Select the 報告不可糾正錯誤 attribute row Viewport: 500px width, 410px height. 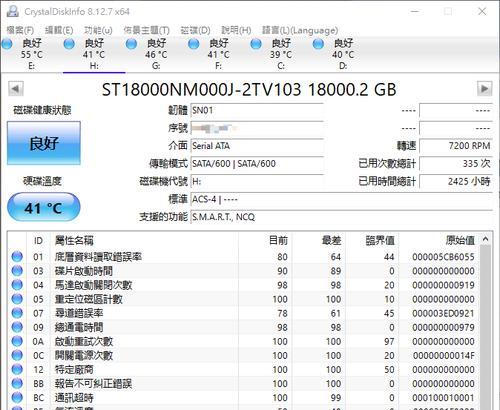point(244,384)
